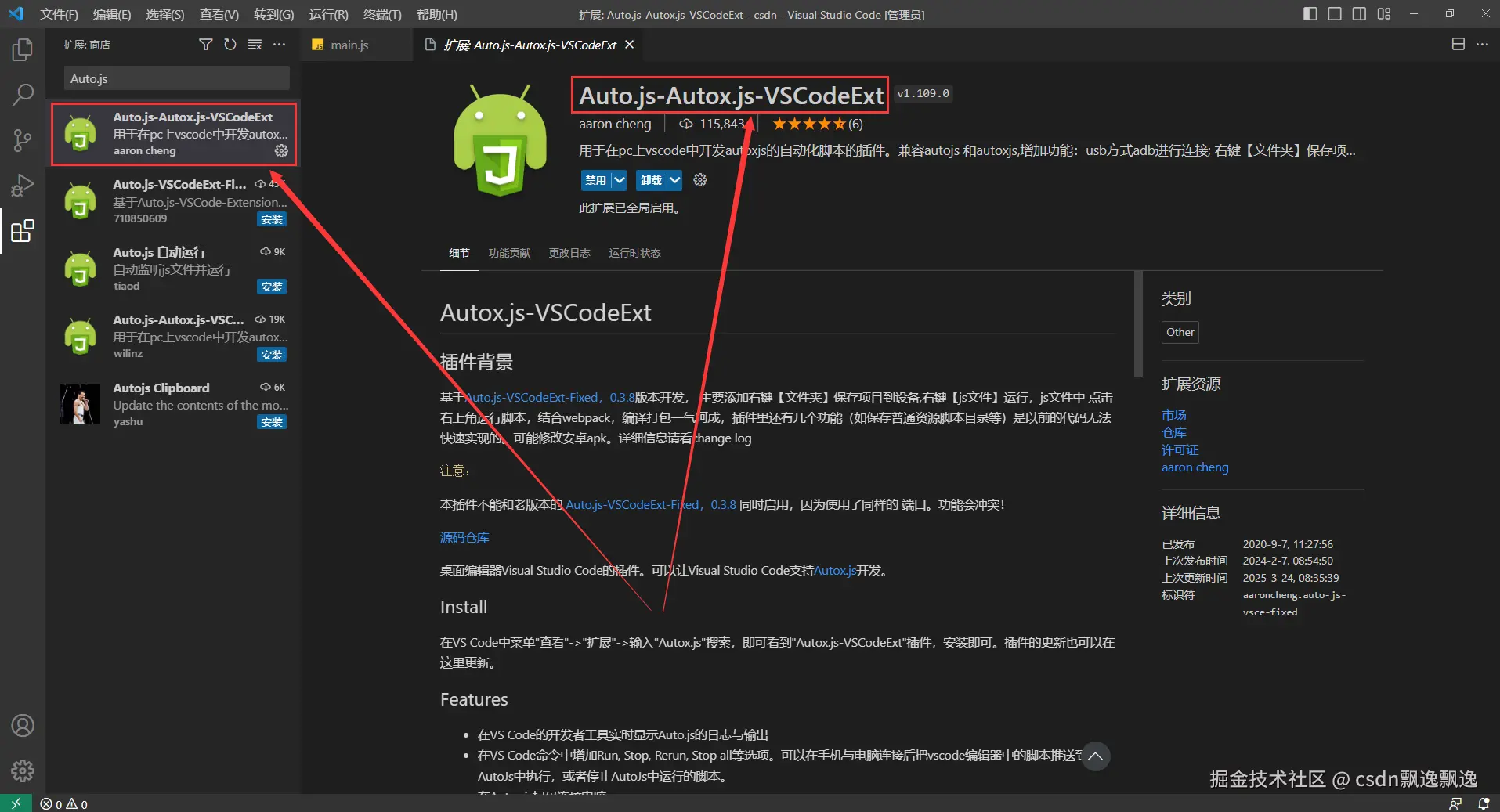The height and width of the screenshot is (812, 1500).
Task: Clear extensions search results icon
Action: (255, 45)
